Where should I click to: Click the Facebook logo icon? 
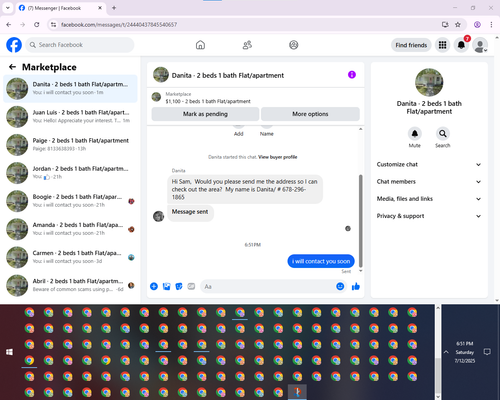14,45
